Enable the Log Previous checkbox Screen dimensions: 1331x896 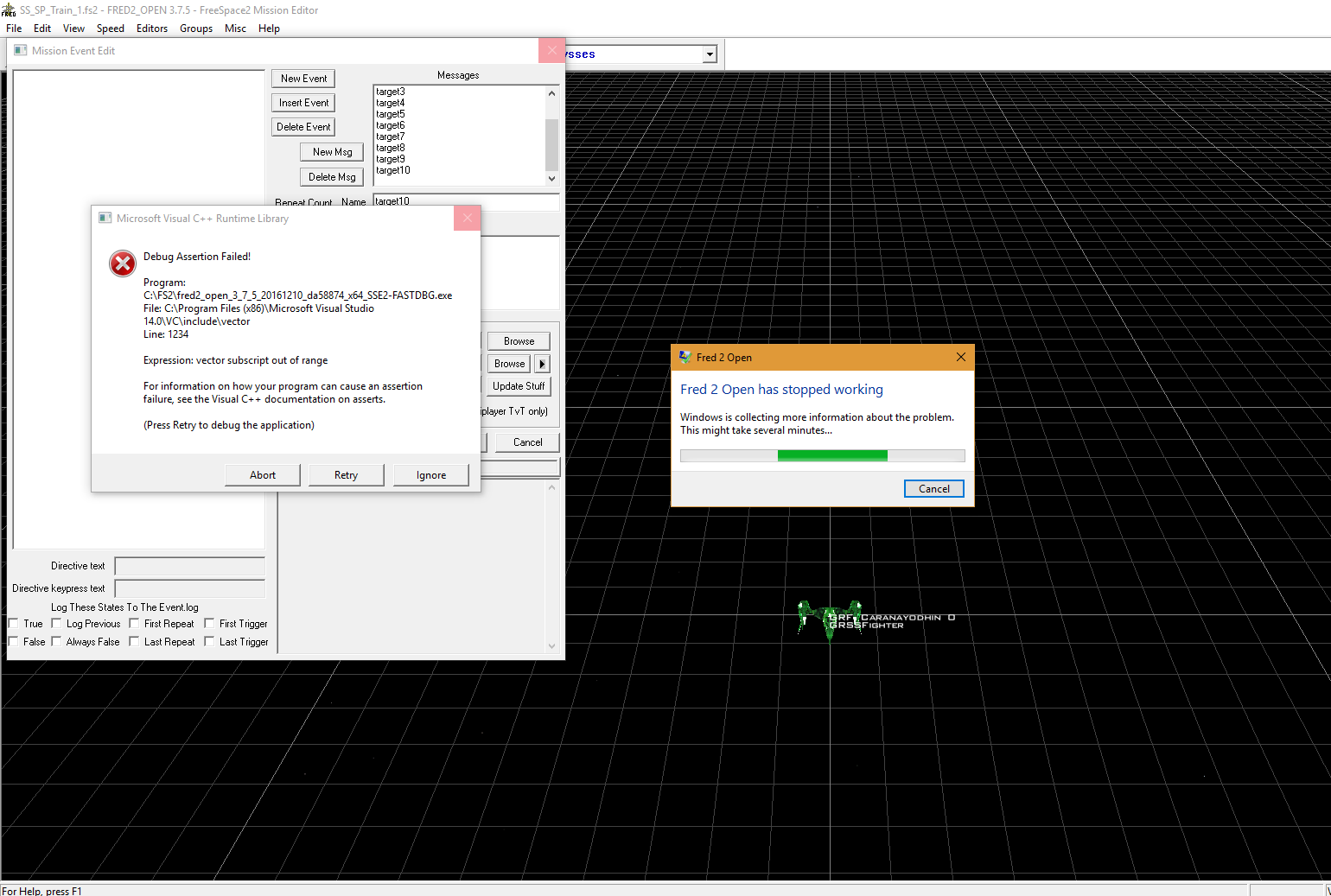coord(57,624)
